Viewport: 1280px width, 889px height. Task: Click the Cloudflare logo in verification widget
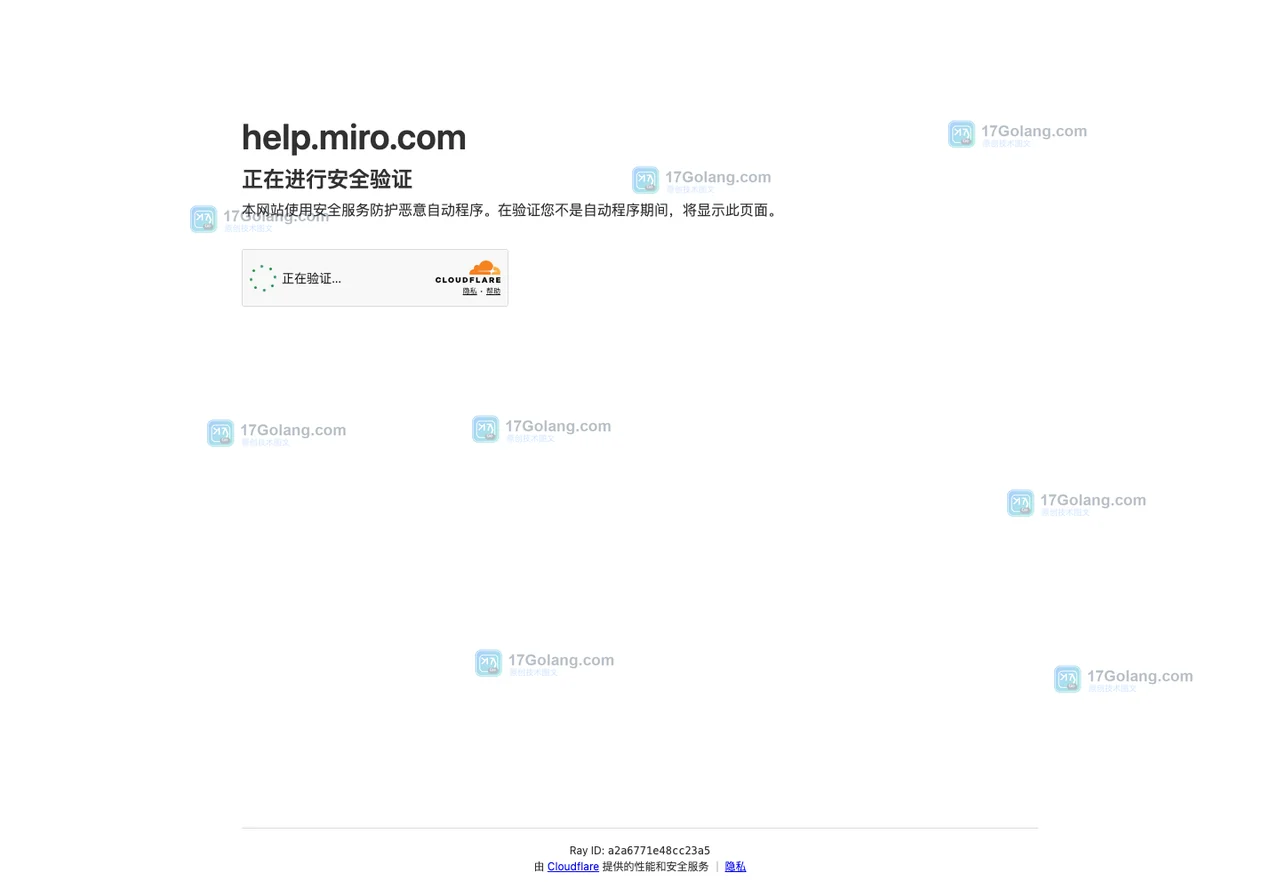(468, 272)
